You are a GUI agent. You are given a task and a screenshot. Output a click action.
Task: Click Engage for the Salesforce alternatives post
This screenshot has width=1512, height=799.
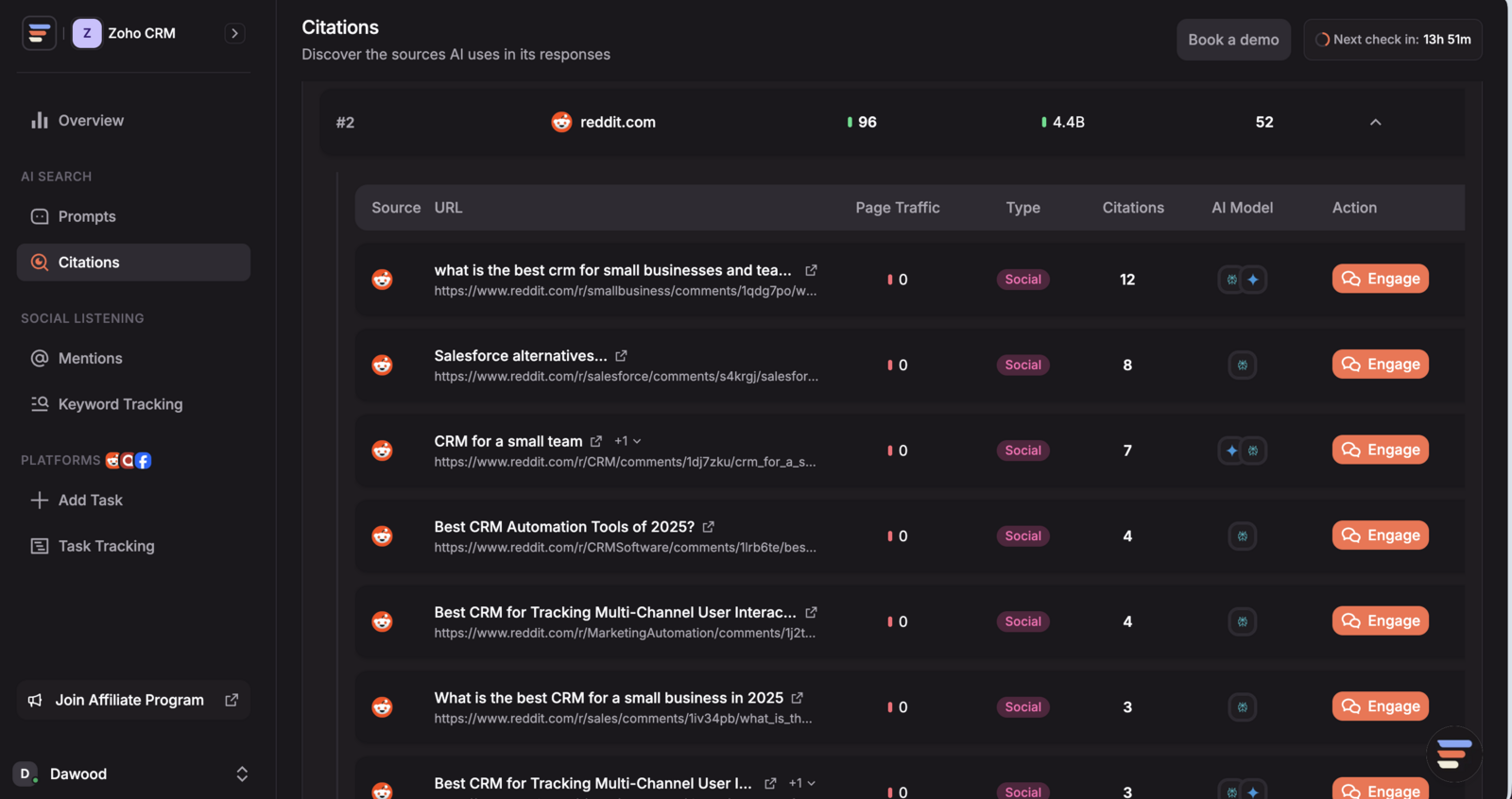point(1380,365)
